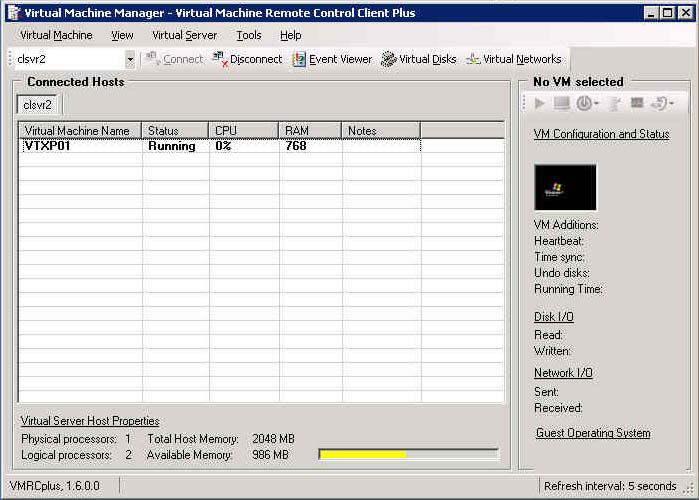
Task: Click the Logical processors label
Action: pyautogui.click(x=66, y=455)
